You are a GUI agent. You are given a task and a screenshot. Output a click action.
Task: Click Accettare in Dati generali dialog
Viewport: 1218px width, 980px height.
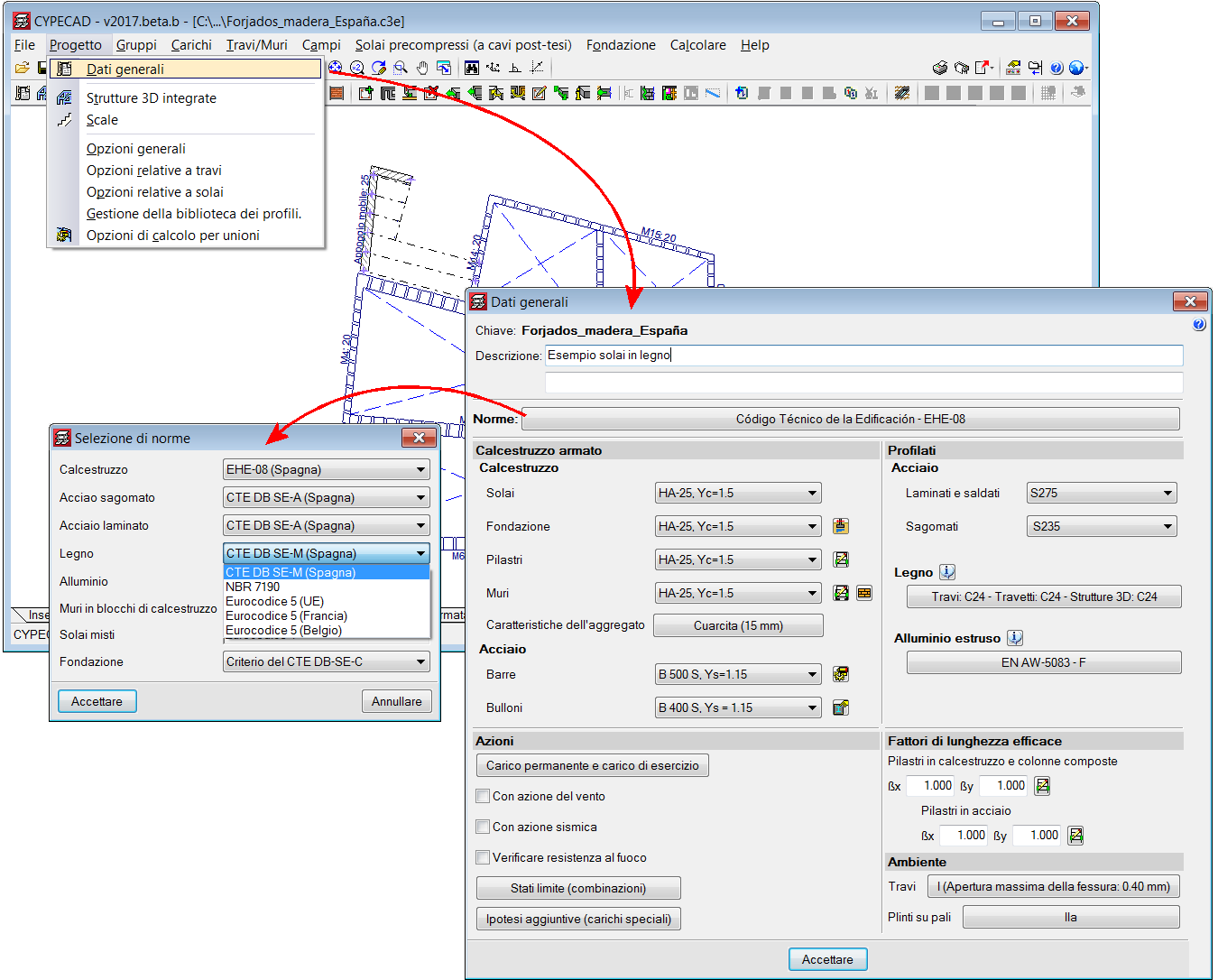point(827,959)
